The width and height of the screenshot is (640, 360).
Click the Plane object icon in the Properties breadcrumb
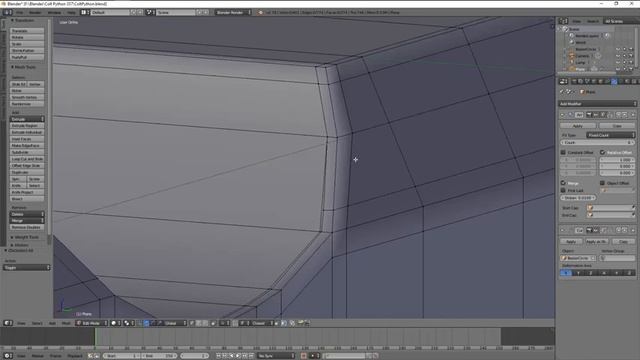tap(582, 92)
